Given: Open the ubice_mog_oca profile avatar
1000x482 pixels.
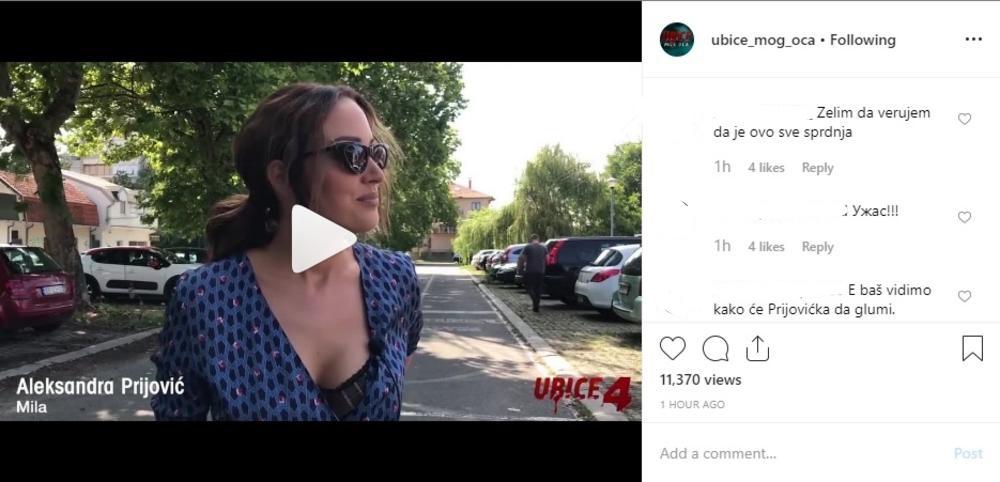Looking at the screenshot, I should (677, 40).
